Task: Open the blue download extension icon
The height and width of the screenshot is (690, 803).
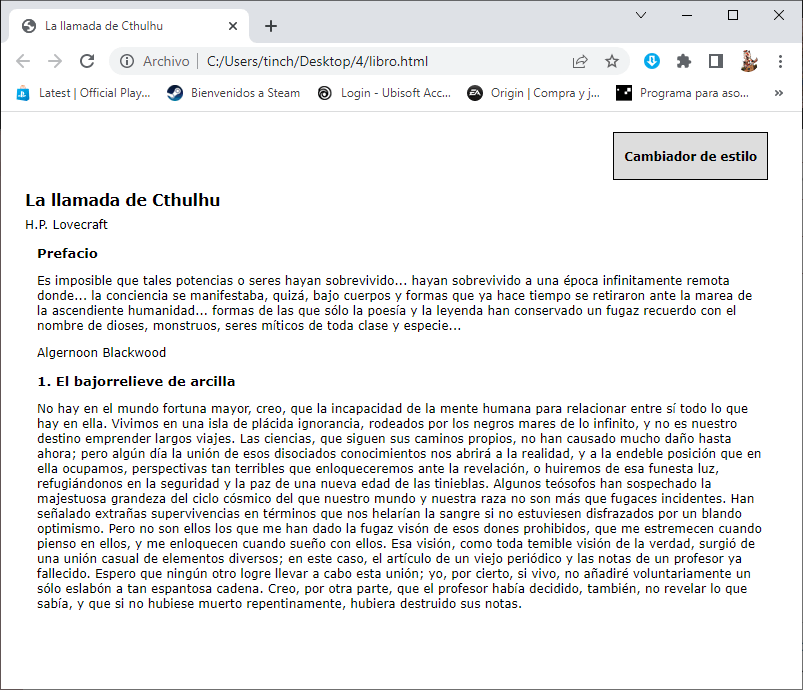Action: tap(652, 61)
